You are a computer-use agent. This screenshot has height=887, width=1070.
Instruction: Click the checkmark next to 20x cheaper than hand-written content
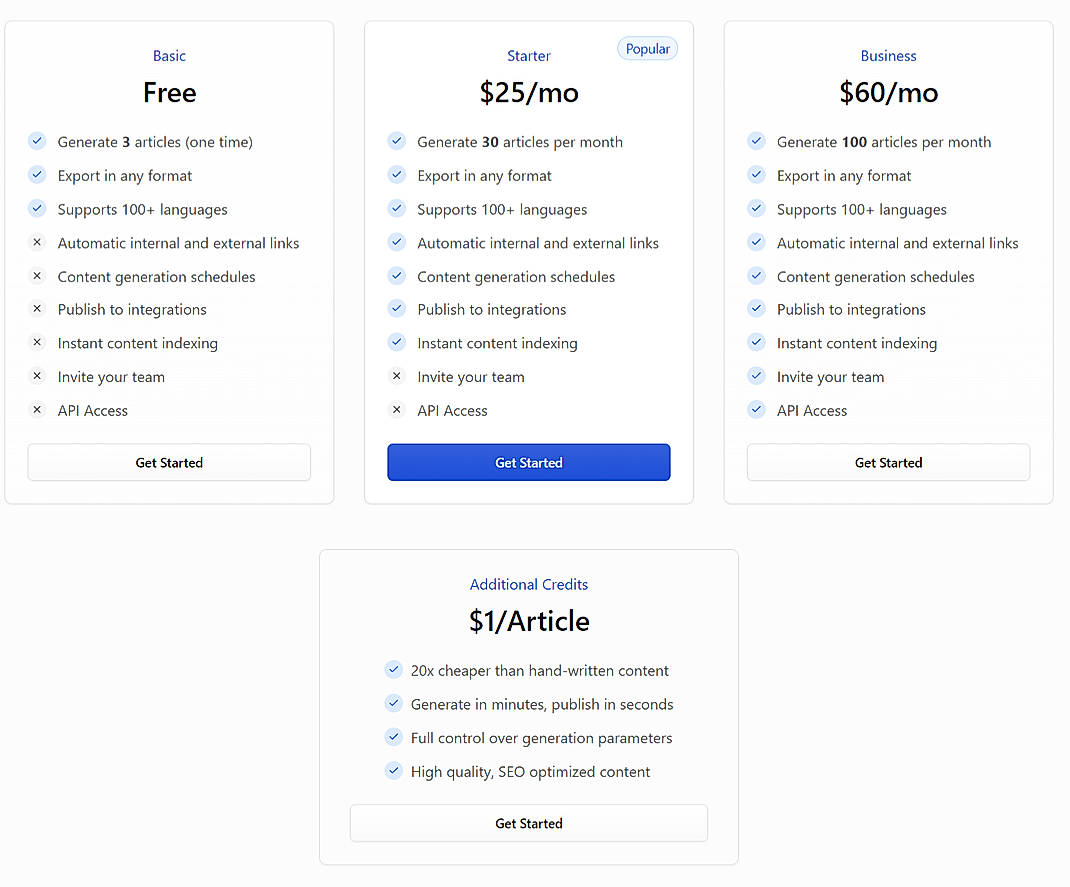[394, 670]
